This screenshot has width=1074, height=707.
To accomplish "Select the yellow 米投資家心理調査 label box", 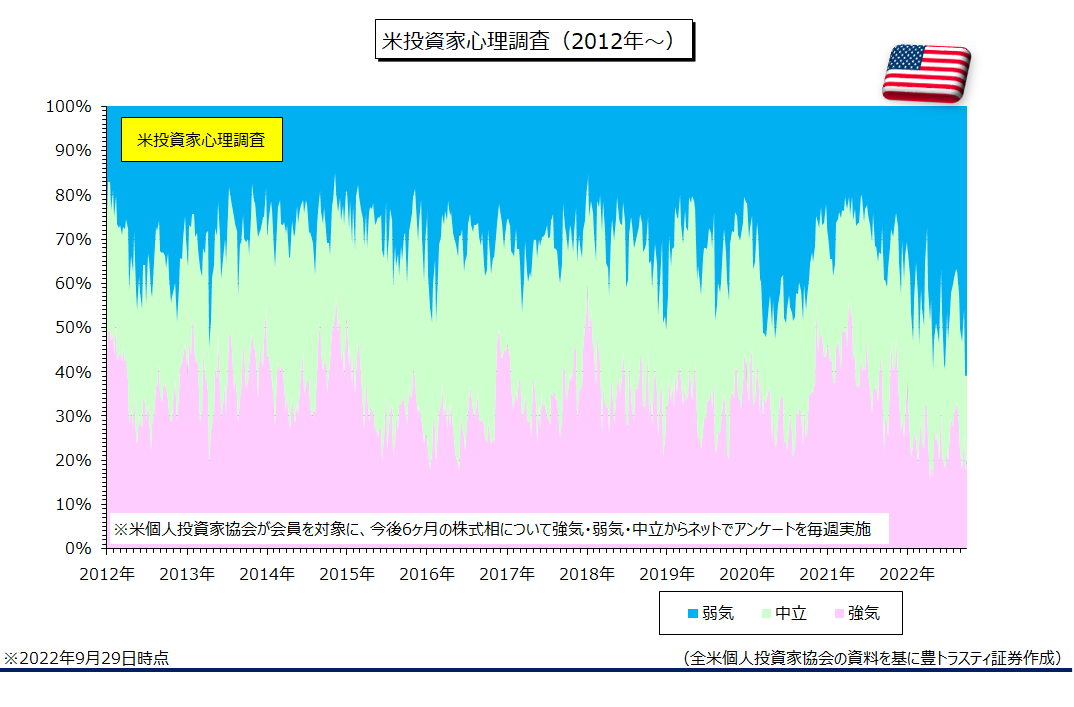I will [x=201, y=140].
